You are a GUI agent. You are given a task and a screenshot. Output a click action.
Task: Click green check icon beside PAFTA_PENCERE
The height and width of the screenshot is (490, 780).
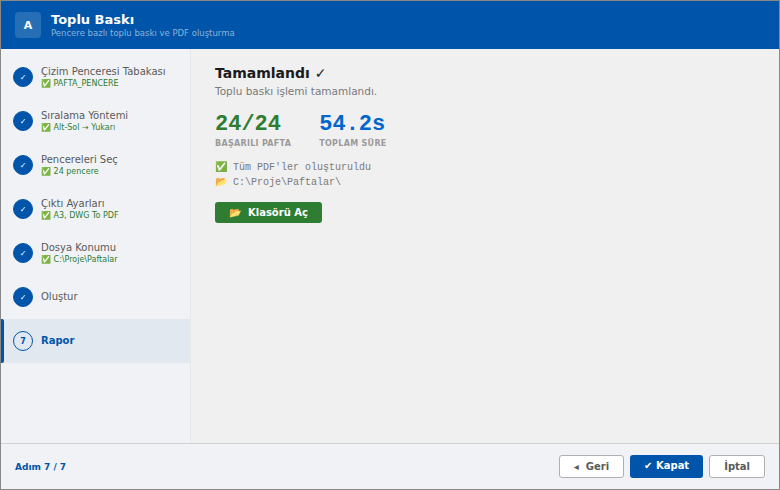click(x=46, y=83)
